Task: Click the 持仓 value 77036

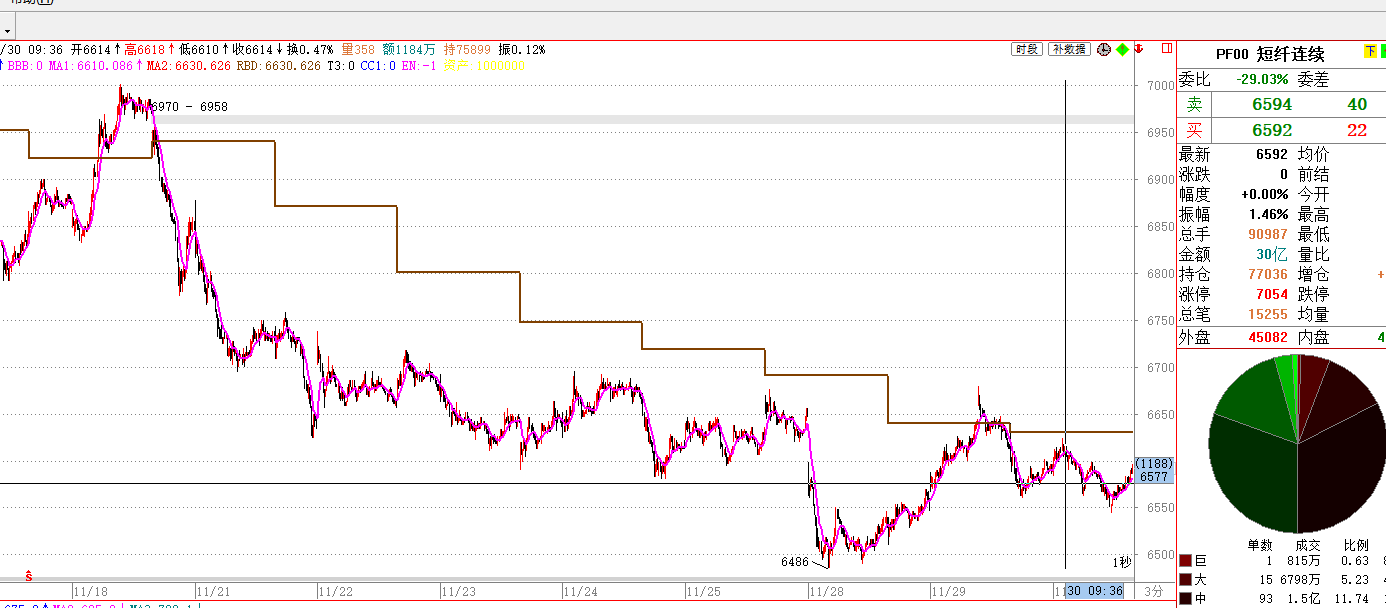Action: pos(1268,274)
